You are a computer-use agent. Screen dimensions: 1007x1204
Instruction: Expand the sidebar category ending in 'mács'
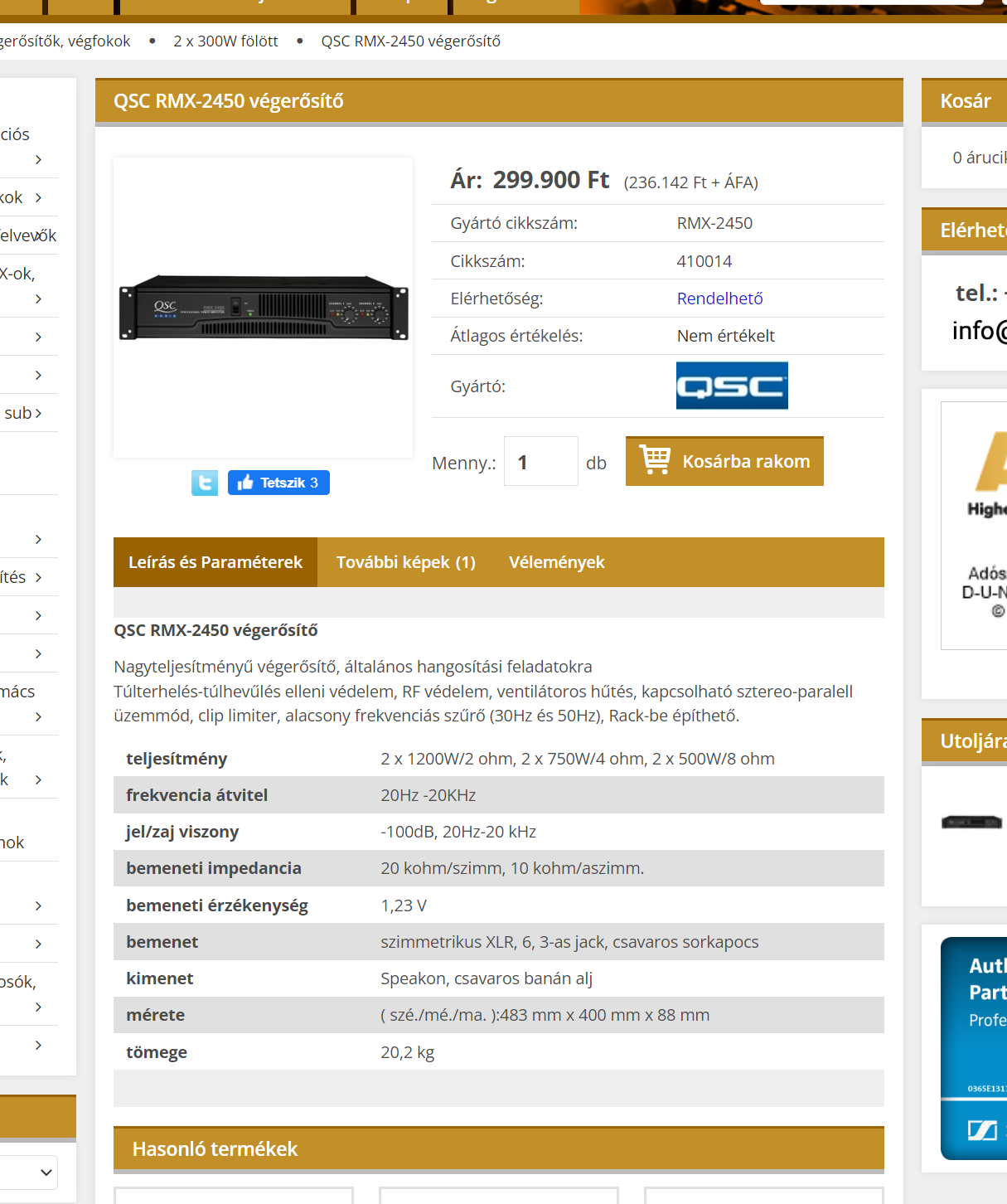tap(38, 716)
